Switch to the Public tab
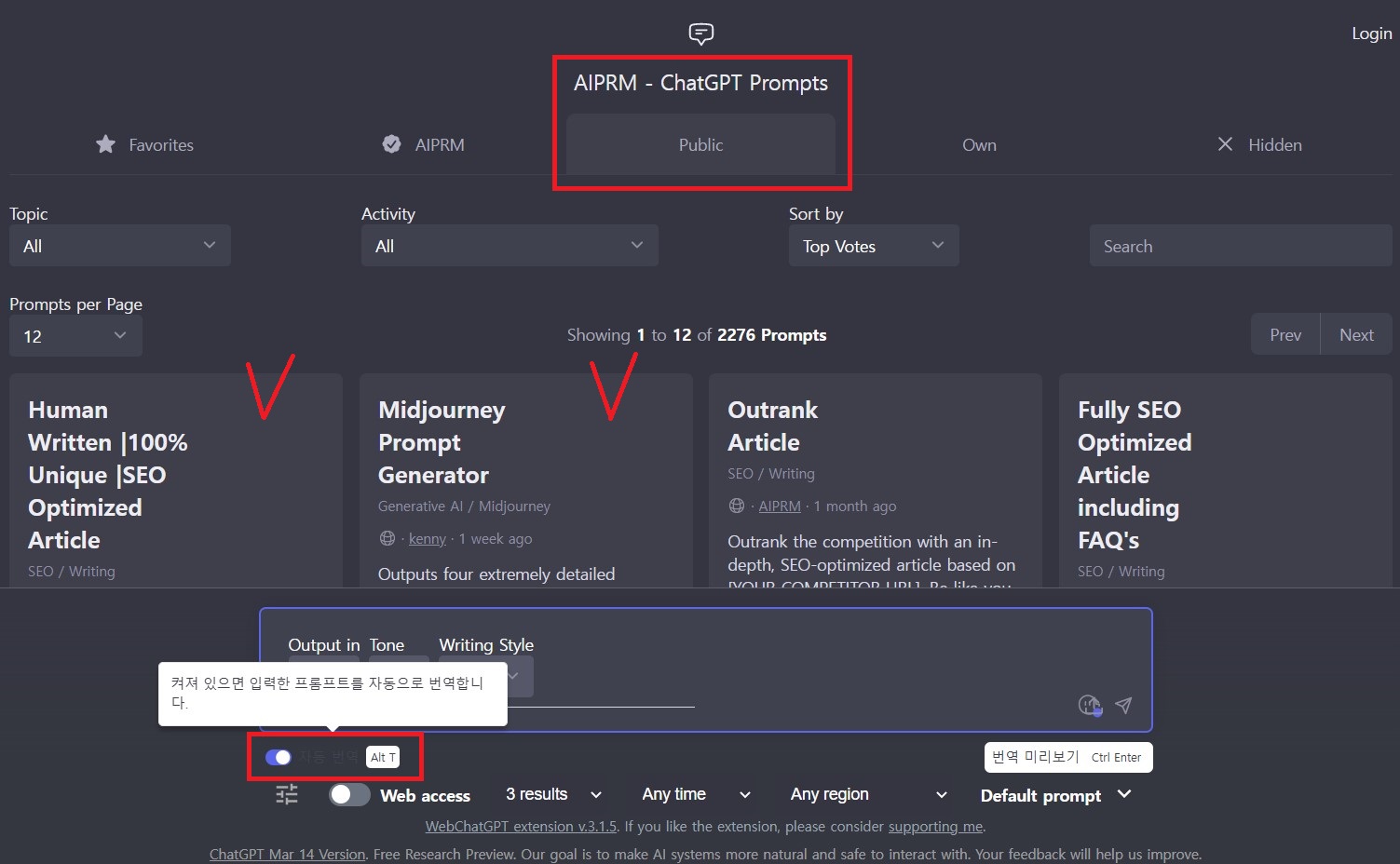This screenshot has width=1400, height=864. 700,144
